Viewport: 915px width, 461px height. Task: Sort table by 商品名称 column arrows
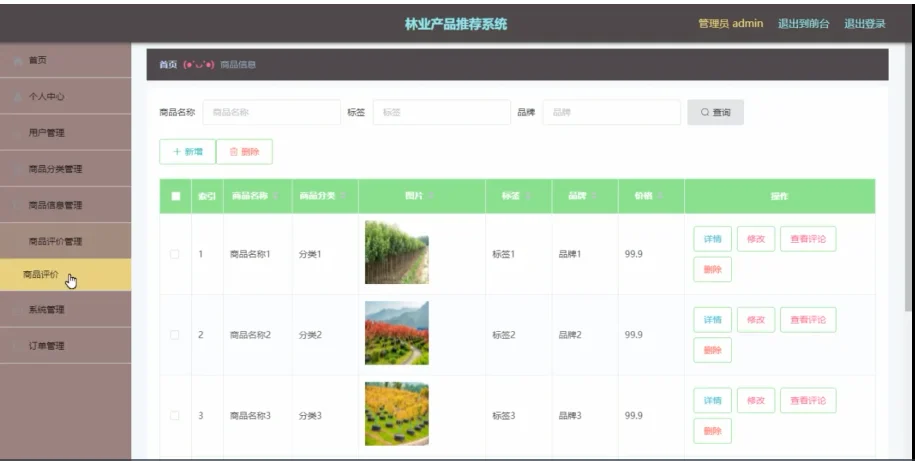click(x=275, y=196)
